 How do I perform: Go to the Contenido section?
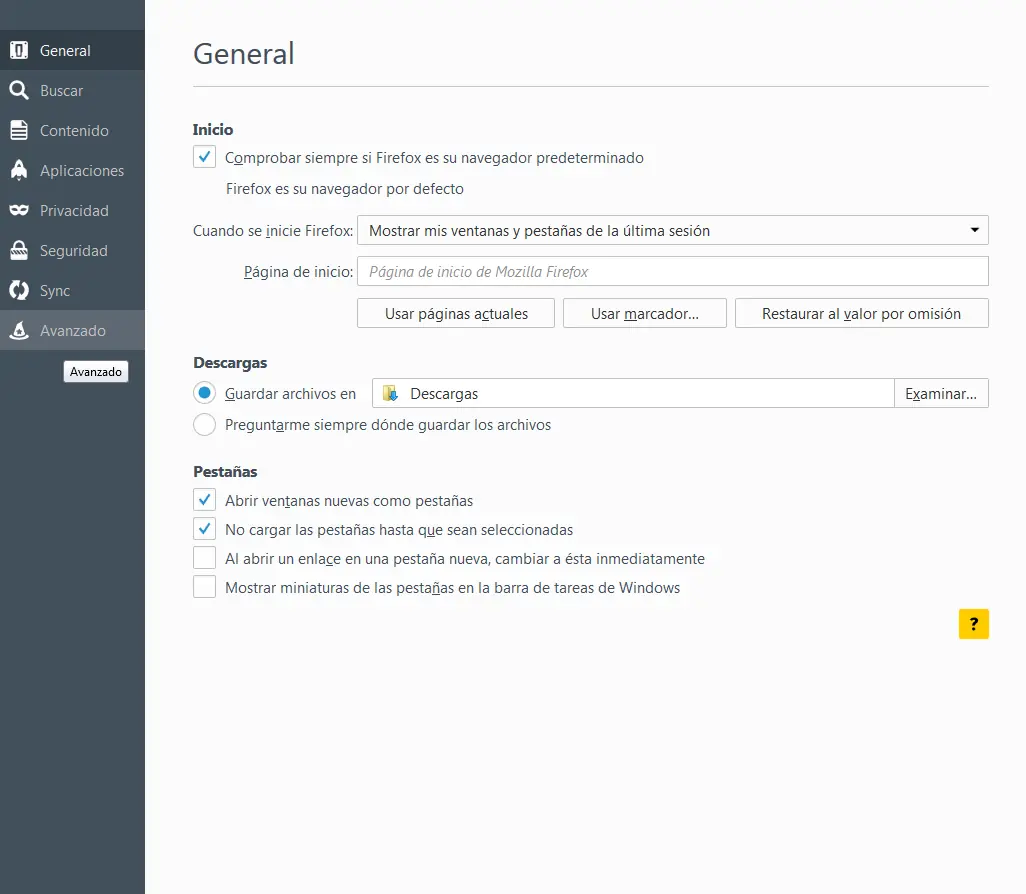(72, 130)
